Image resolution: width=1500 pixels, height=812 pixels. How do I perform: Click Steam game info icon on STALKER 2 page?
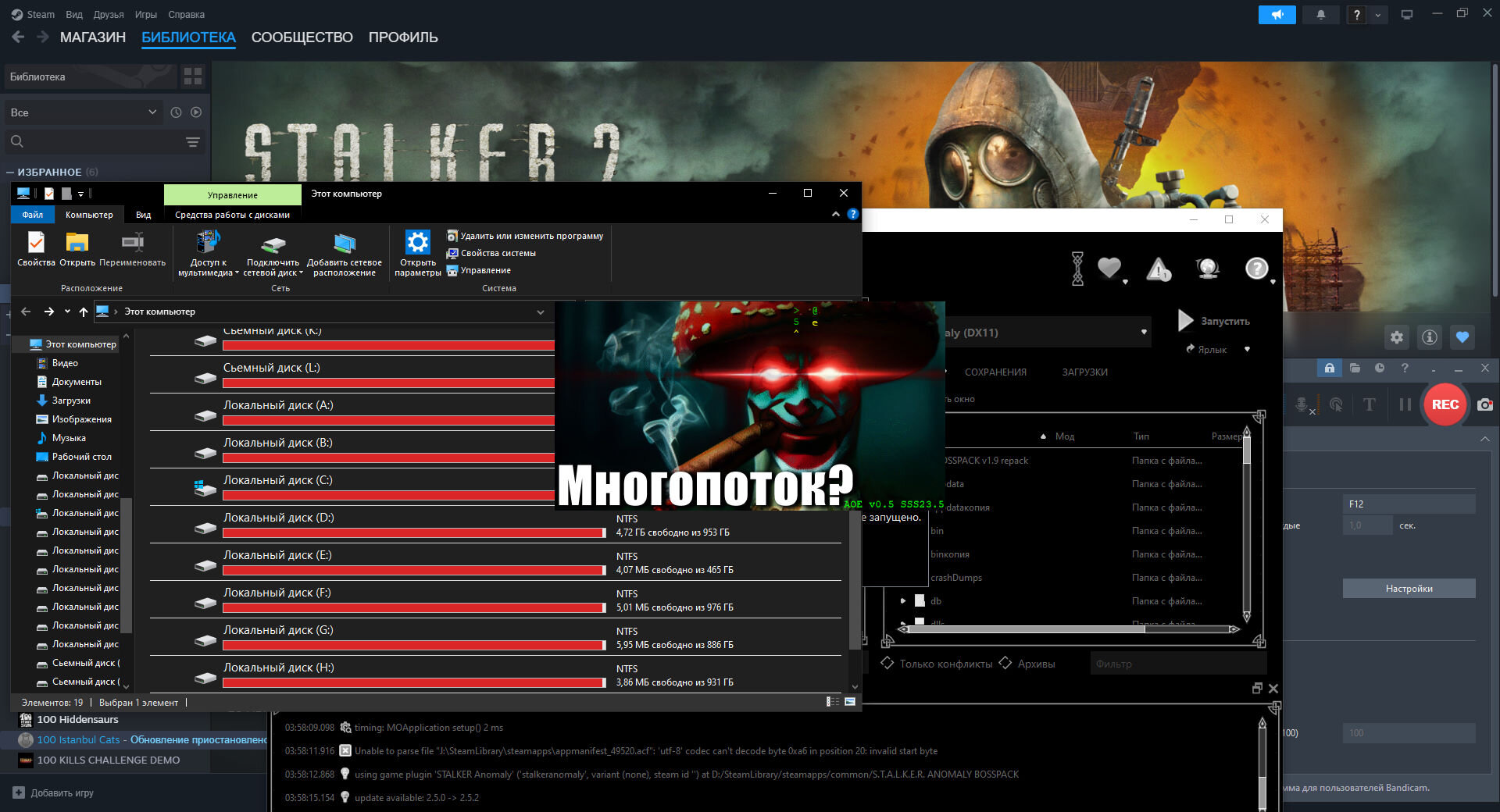click(1430, 337)
